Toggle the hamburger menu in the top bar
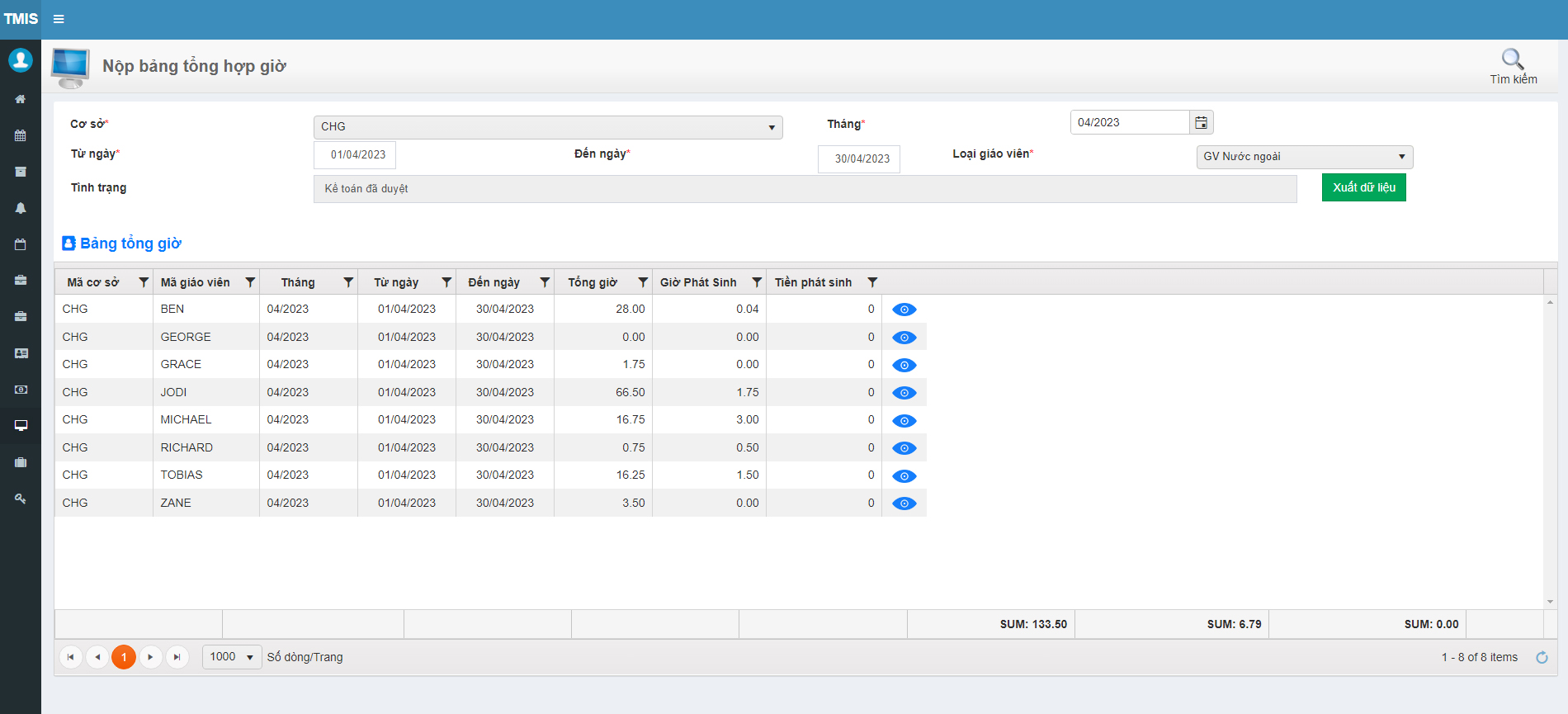Image resolution: width=1568 pixels, height=714 pixels. point(59,19)
